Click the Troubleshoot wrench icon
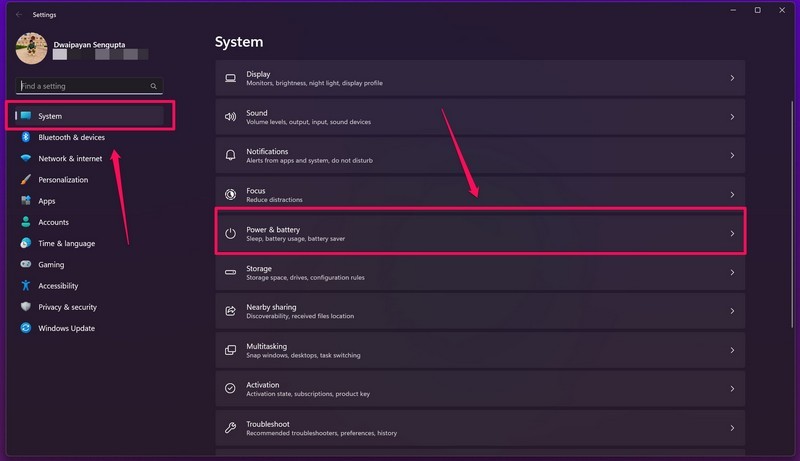Viewport: 800px width, 461px height. tap(230, 428)
